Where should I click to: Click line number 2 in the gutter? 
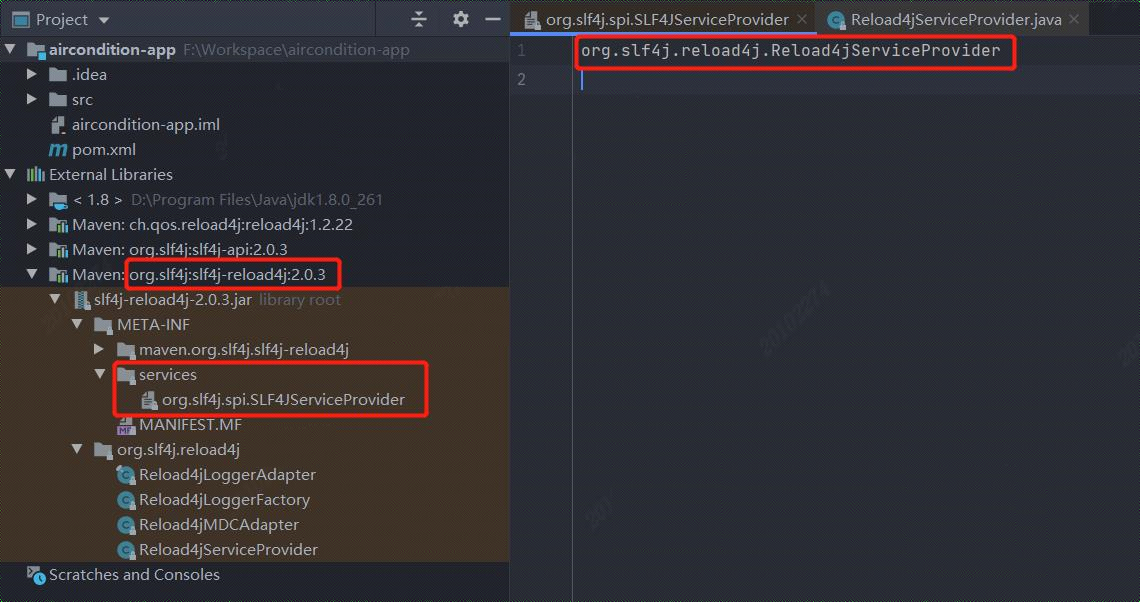click(x=521, y=79)
